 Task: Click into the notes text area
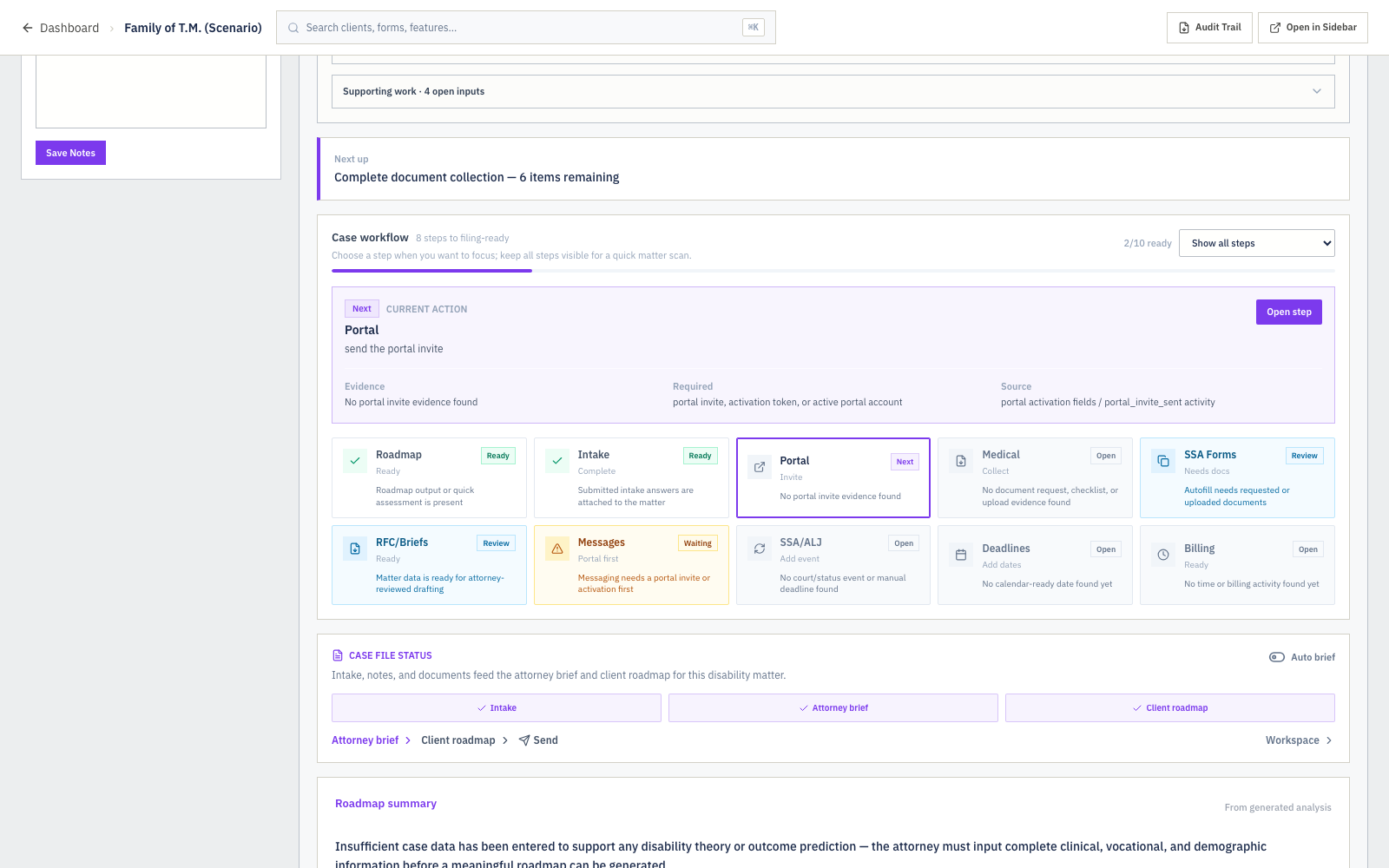pyautogui.click(x=151, y=91)
